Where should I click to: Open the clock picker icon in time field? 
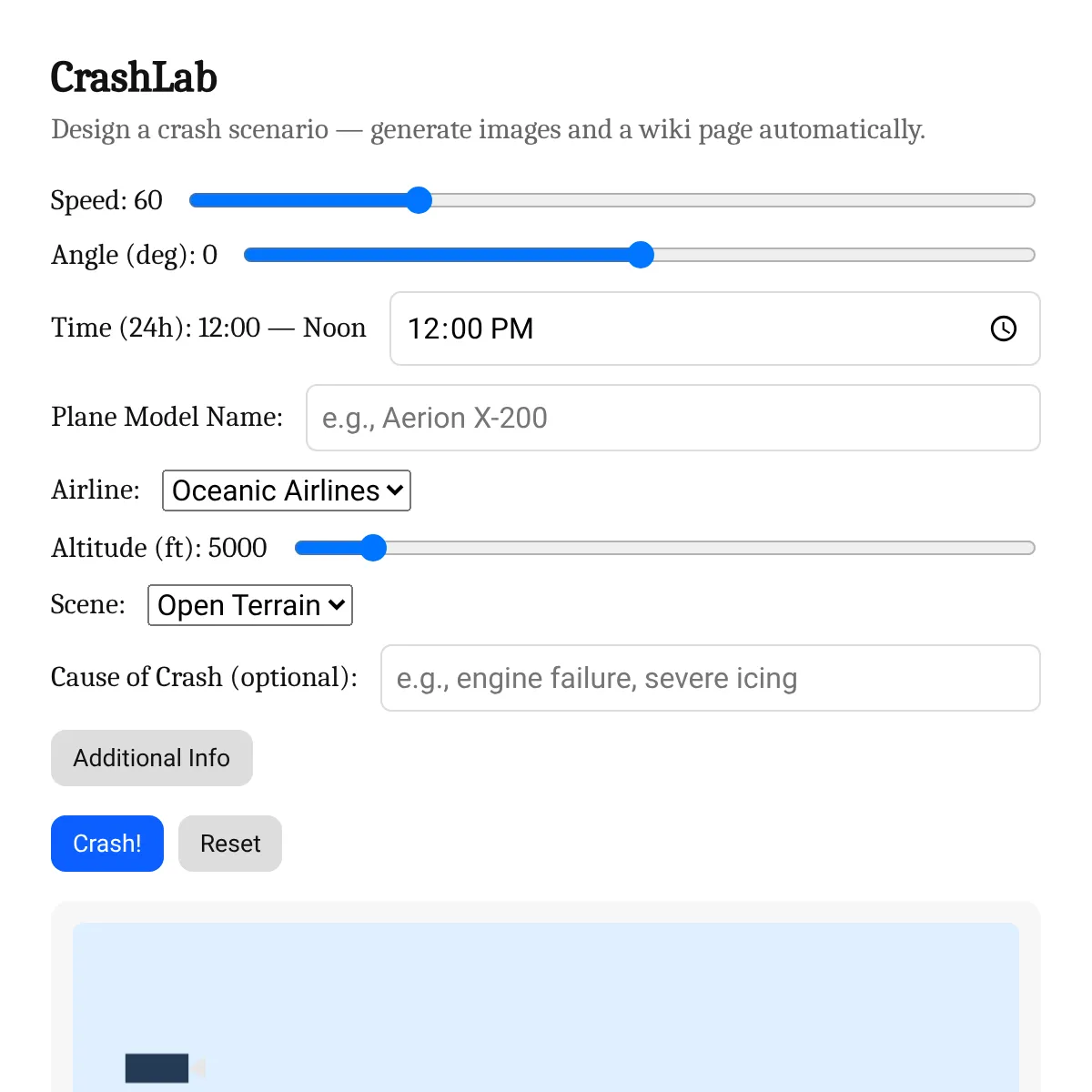tap(1003, 329)
